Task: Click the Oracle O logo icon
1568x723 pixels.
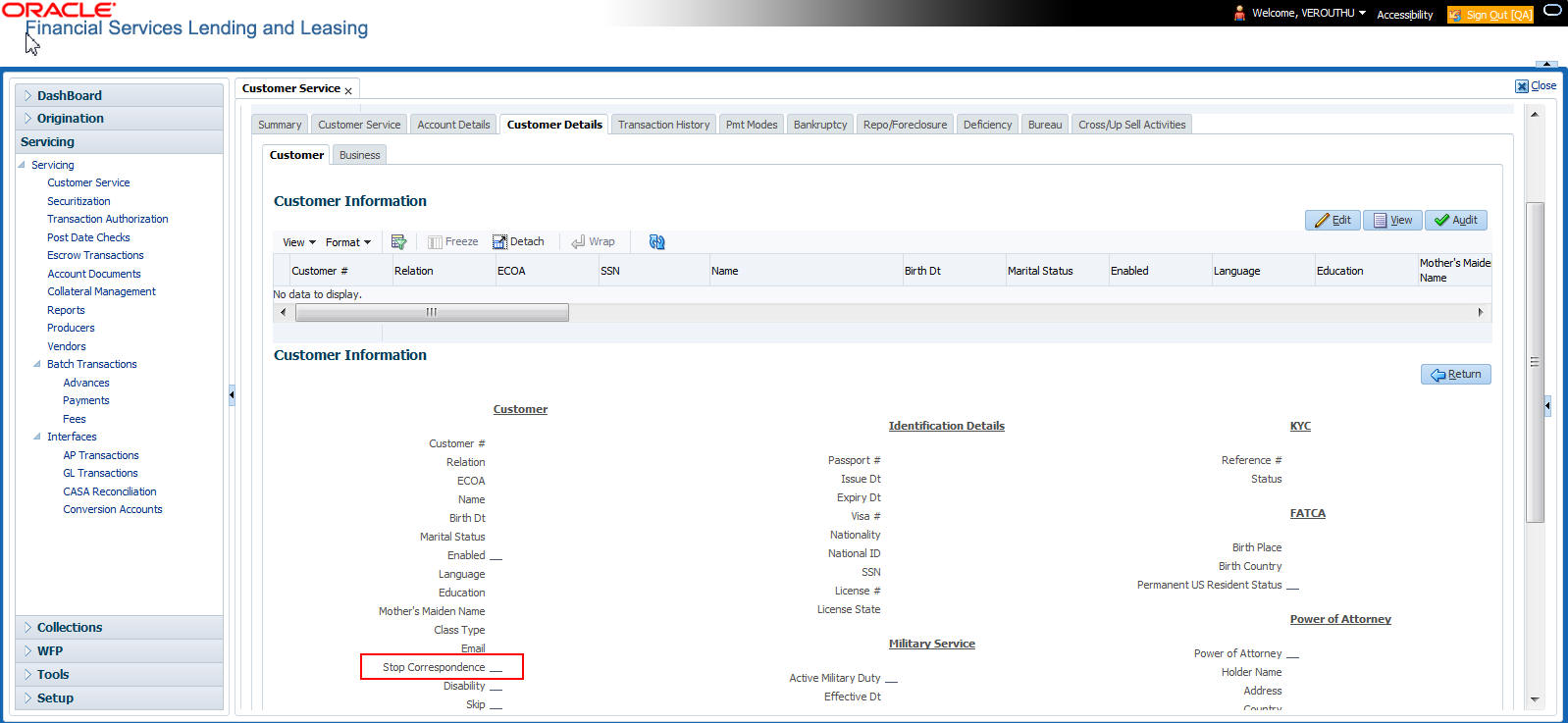Action: pos(1552,11)
